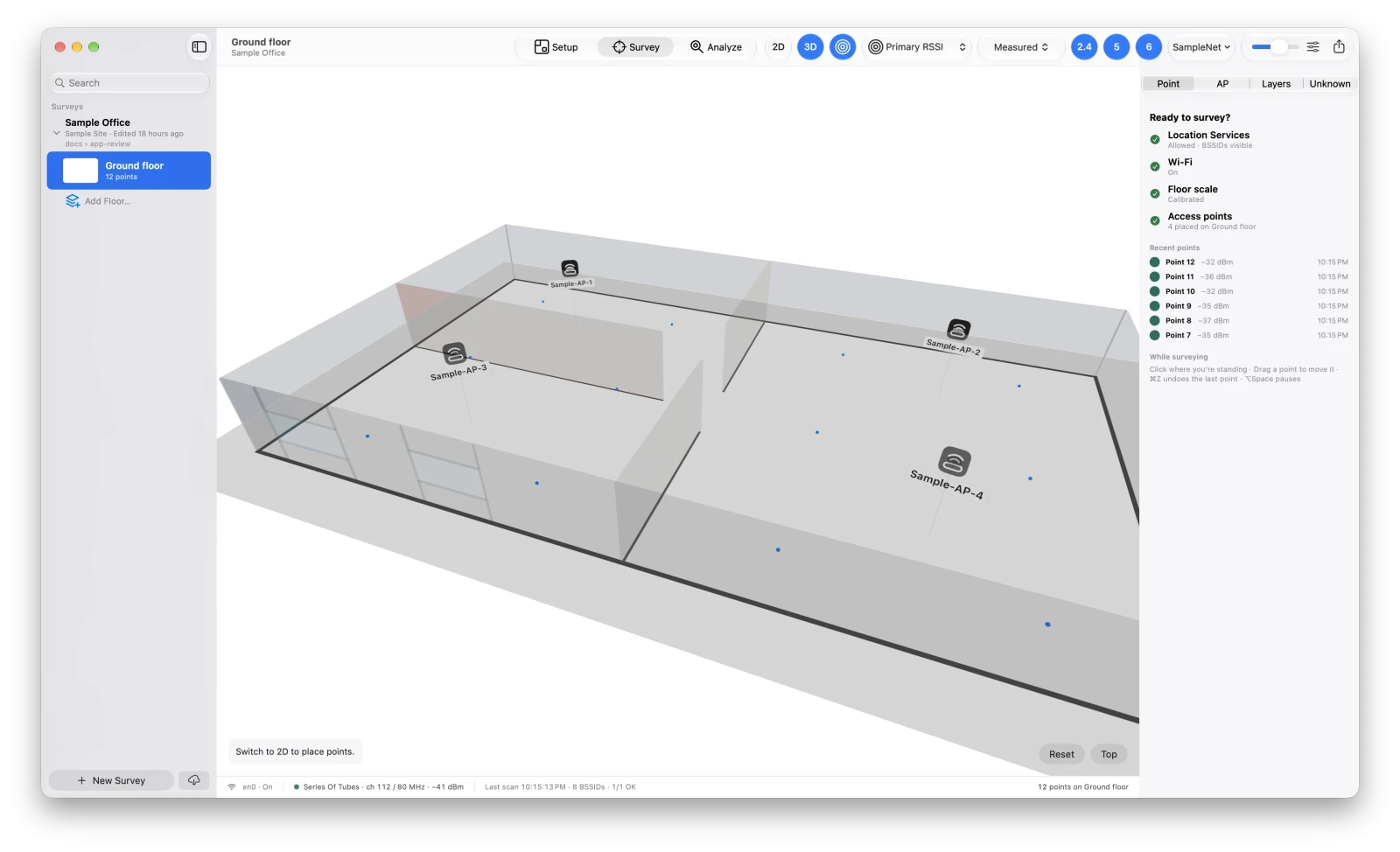Click the Floor scale check icon
Image resolution: width=1400 pixels, height=852 pixels.
click(x=1155, y=193)
